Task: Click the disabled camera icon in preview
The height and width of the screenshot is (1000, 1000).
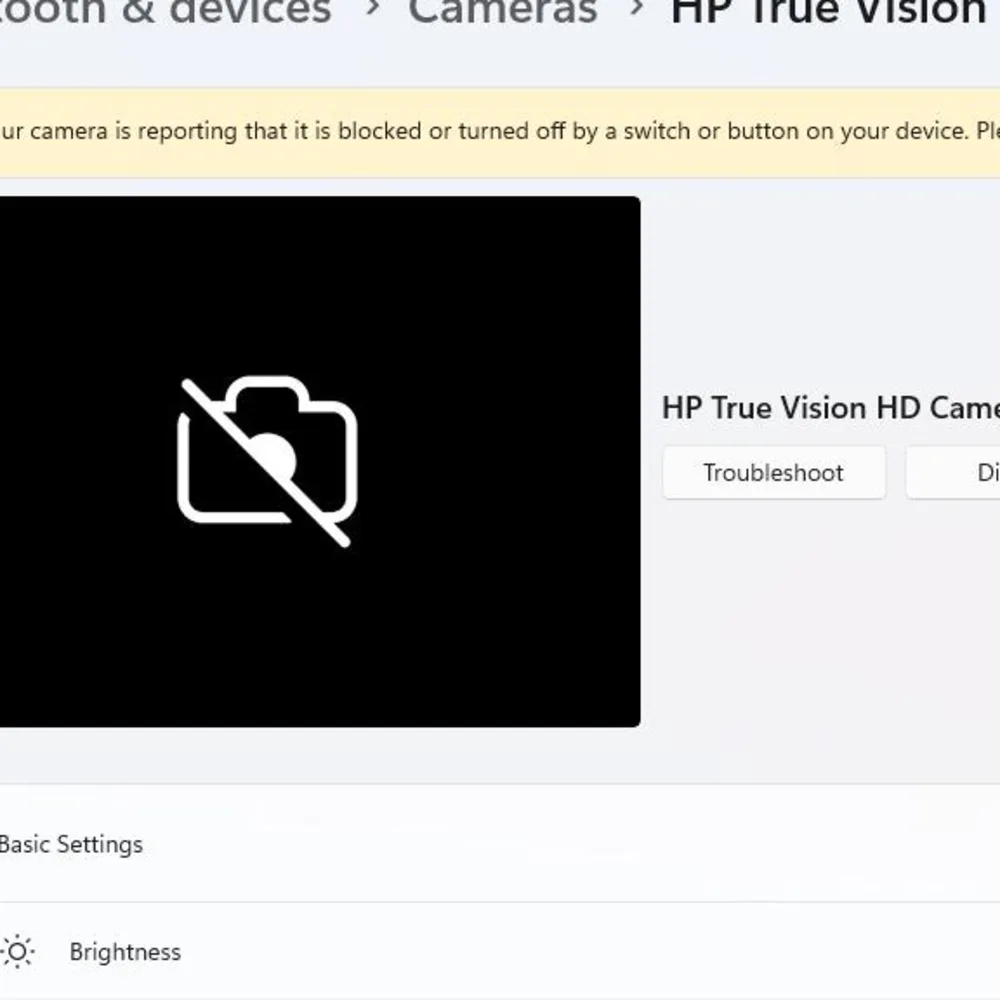Action: pos(267,461)
